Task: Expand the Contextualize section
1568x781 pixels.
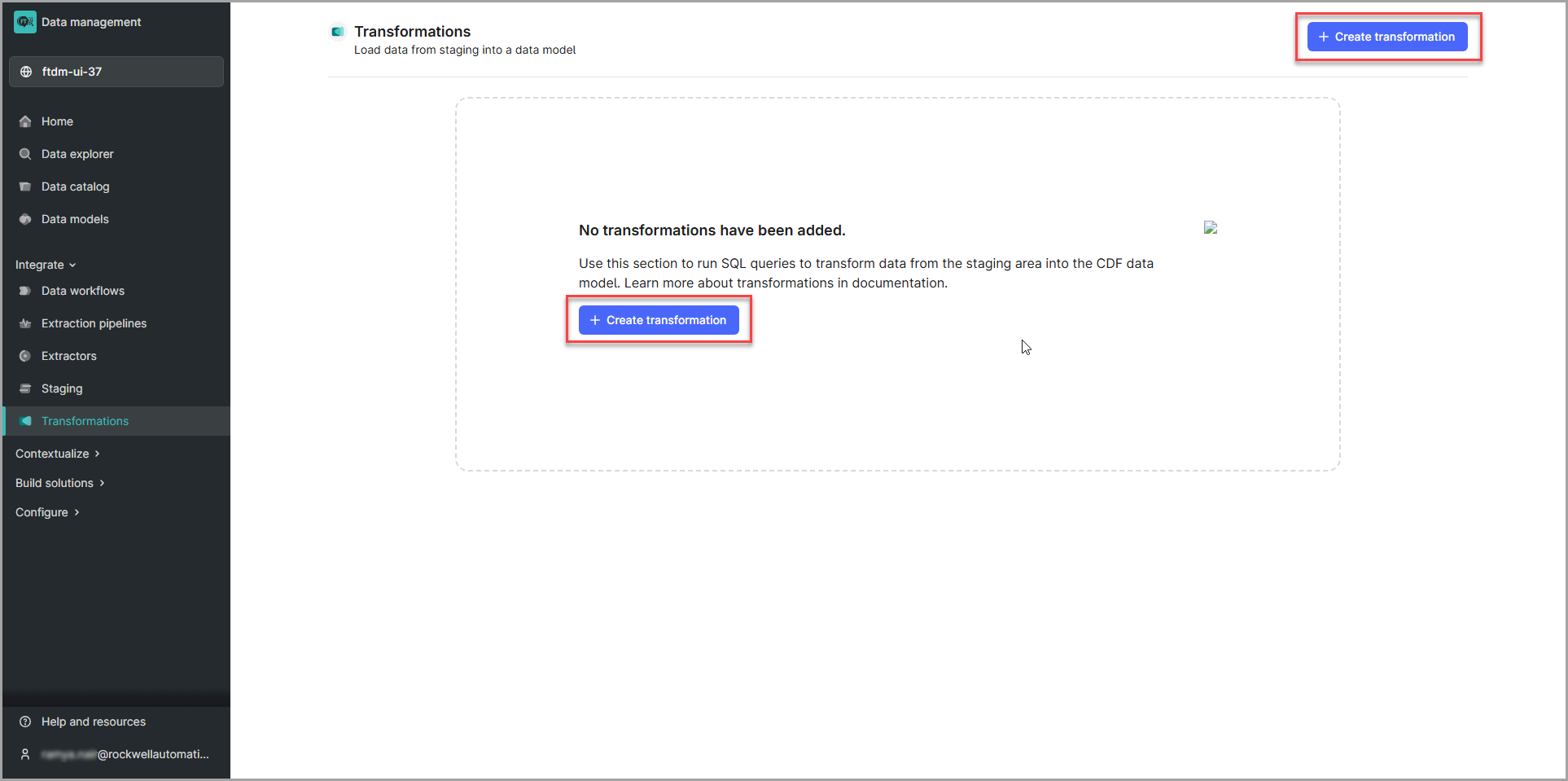Action: pyautogui.click(x=57, y=454)
